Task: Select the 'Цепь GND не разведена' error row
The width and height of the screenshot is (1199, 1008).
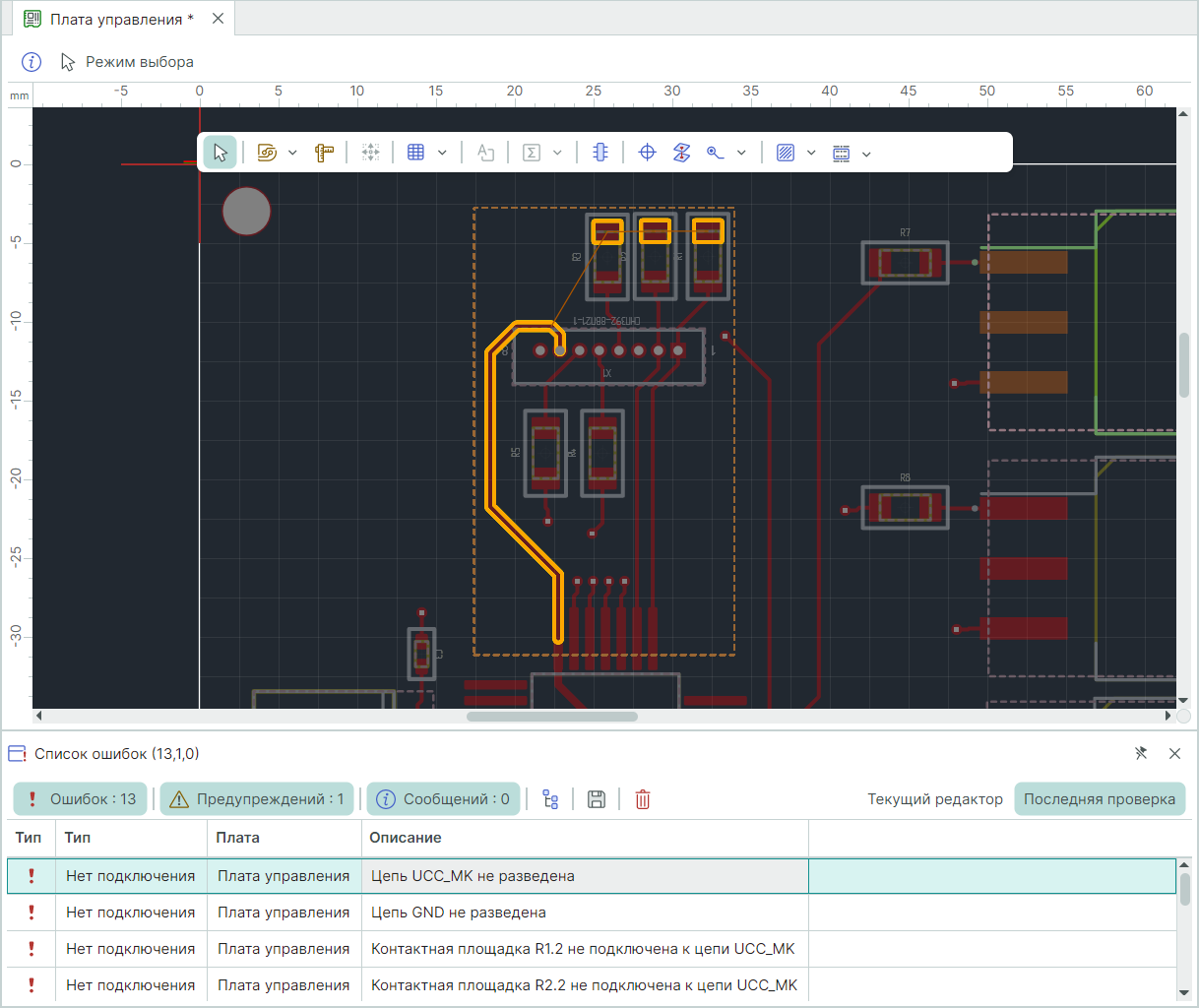Action: 458,913
